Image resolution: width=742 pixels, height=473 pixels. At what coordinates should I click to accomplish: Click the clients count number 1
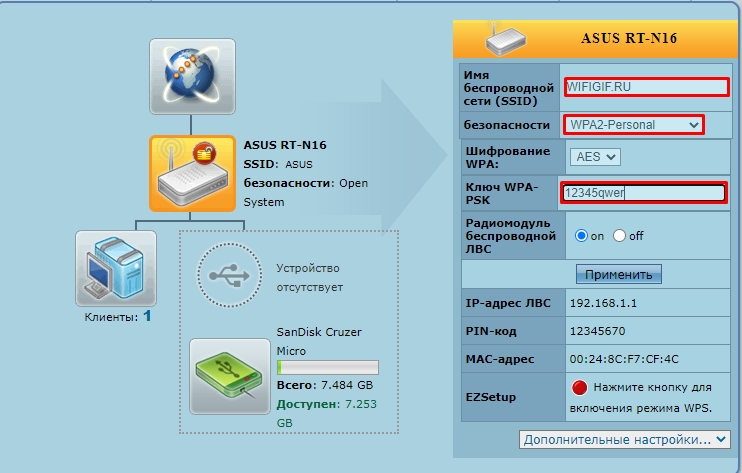pos(147,316)
